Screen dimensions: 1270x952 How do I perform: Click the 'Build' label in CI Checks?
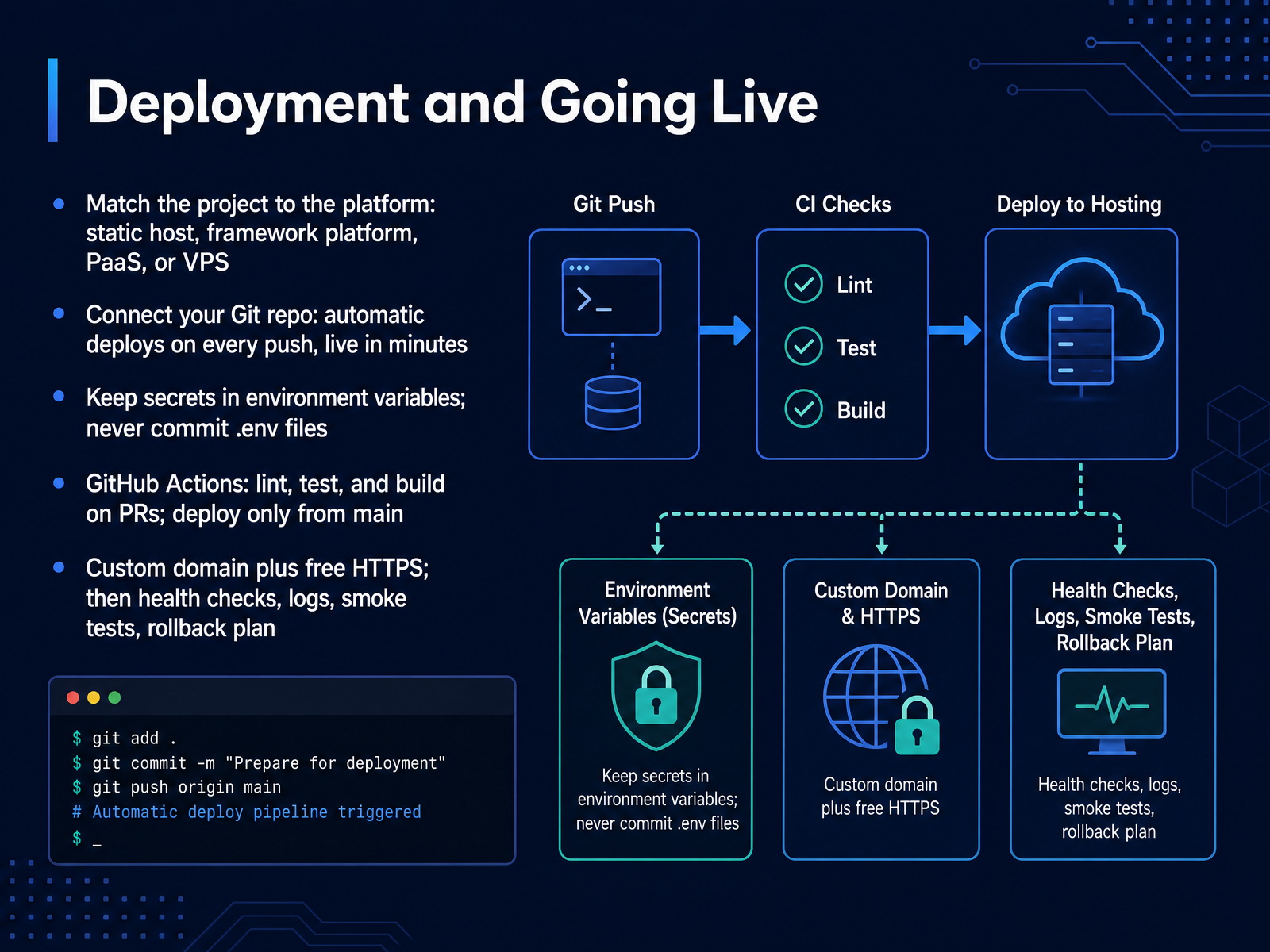(x=861, y=410)
